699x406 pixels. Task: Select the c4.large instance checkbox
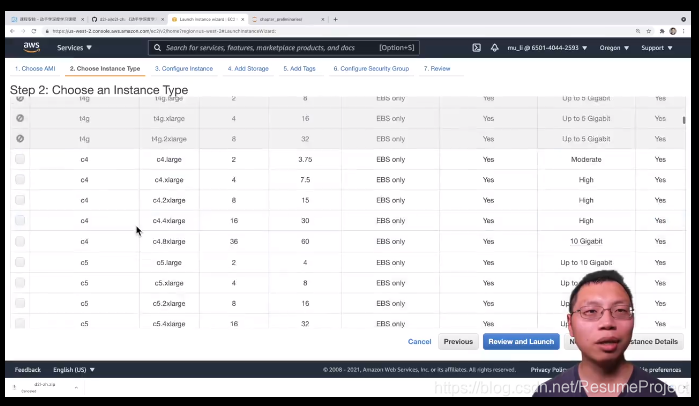coord(20,159)
